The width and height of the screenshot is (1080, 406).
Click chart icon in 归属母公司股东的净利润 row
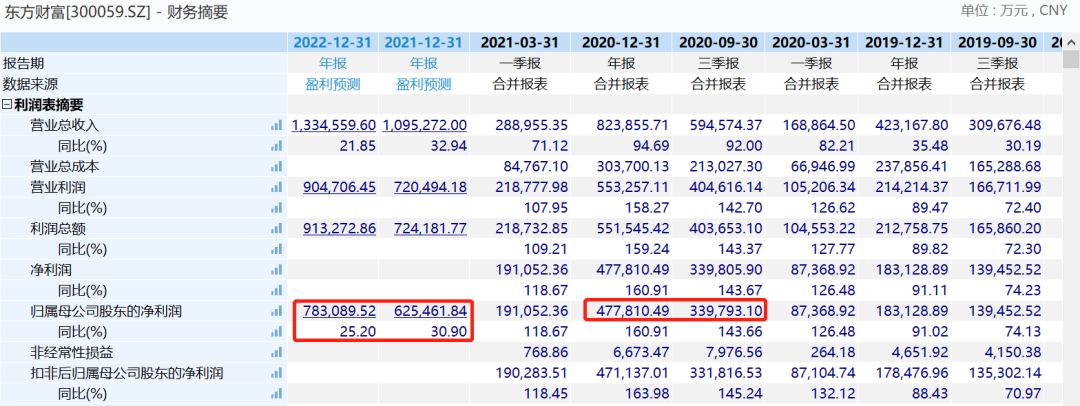tap(276, 312)
